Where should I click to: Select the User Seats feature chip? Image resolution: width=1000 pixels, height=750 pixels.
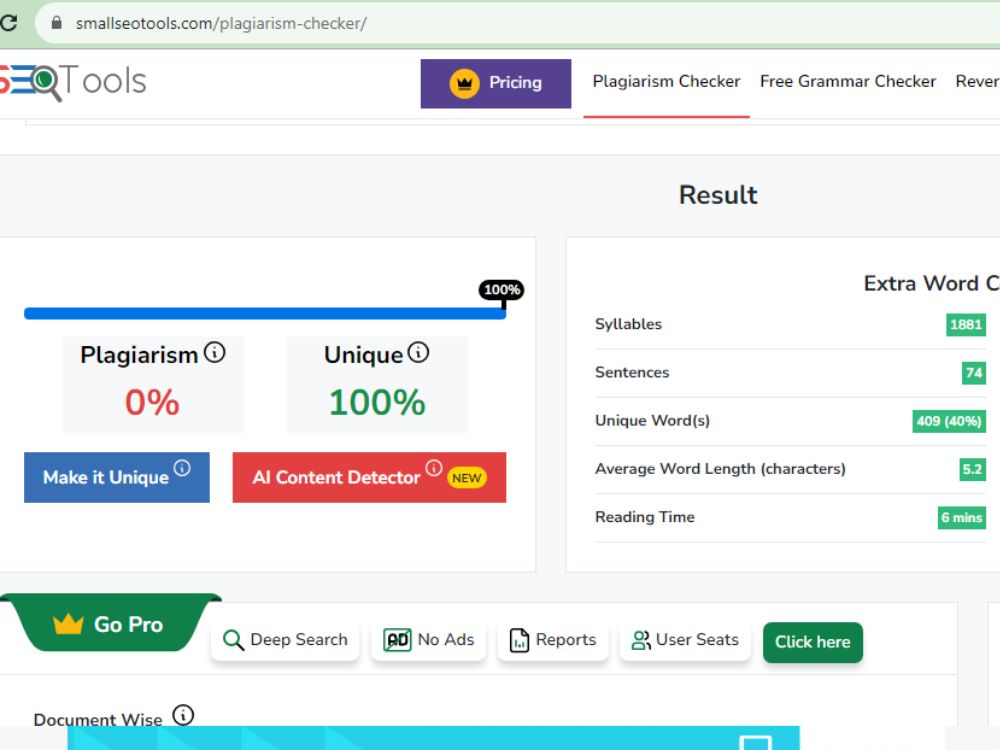685,640
